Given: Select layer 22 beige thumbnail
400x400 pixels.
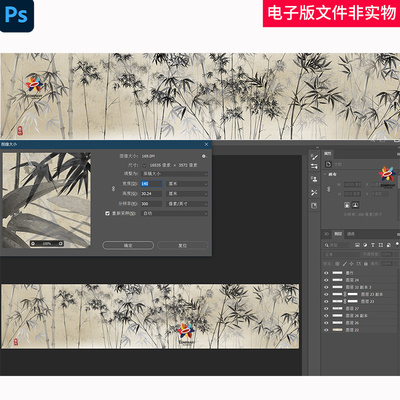Looking at the screenshot, I should (338, 330).
